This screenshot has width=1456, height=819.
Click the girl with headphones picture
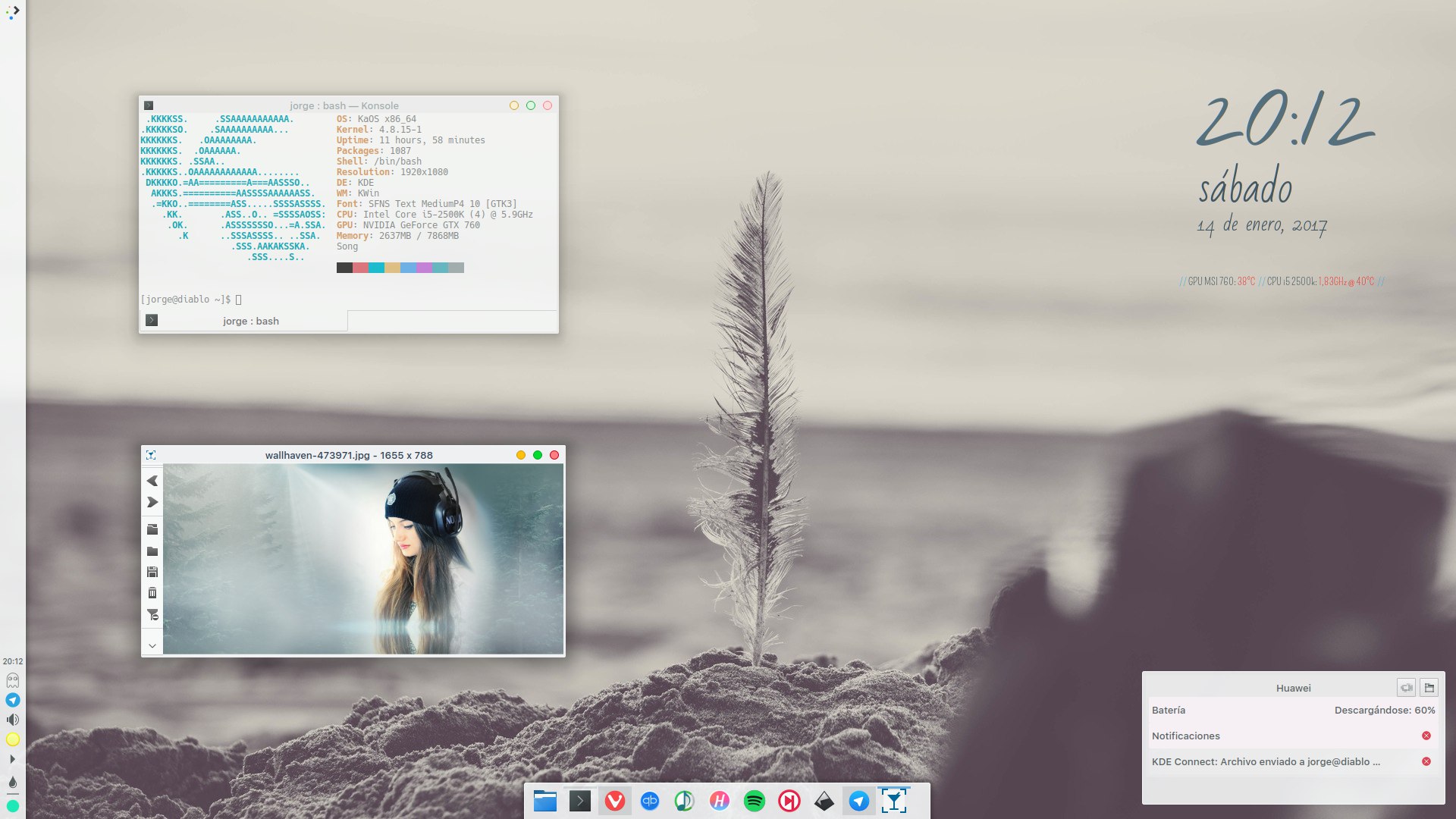pyautogui.click(x=363, y=559)
